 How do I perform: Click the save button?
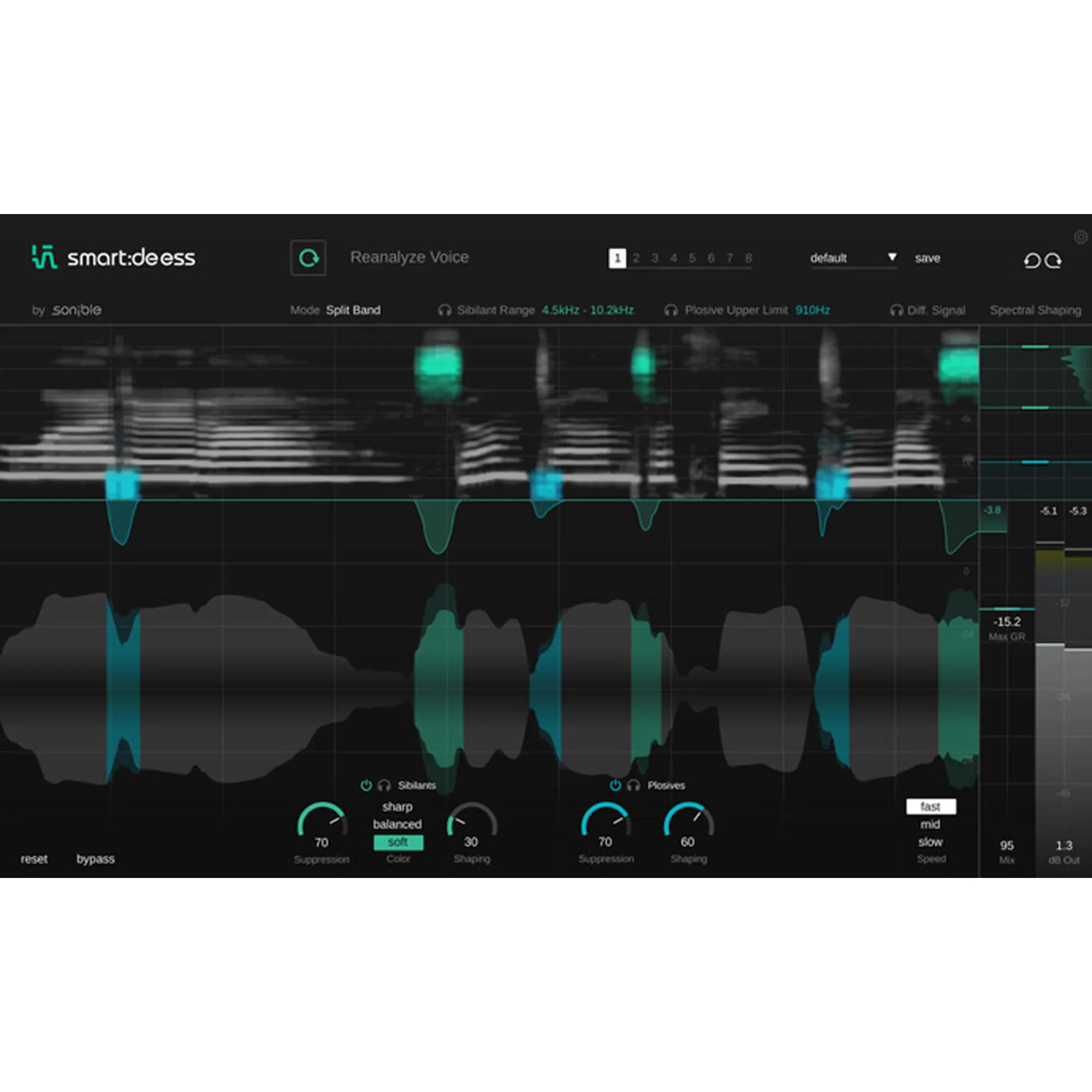[927, 258]
